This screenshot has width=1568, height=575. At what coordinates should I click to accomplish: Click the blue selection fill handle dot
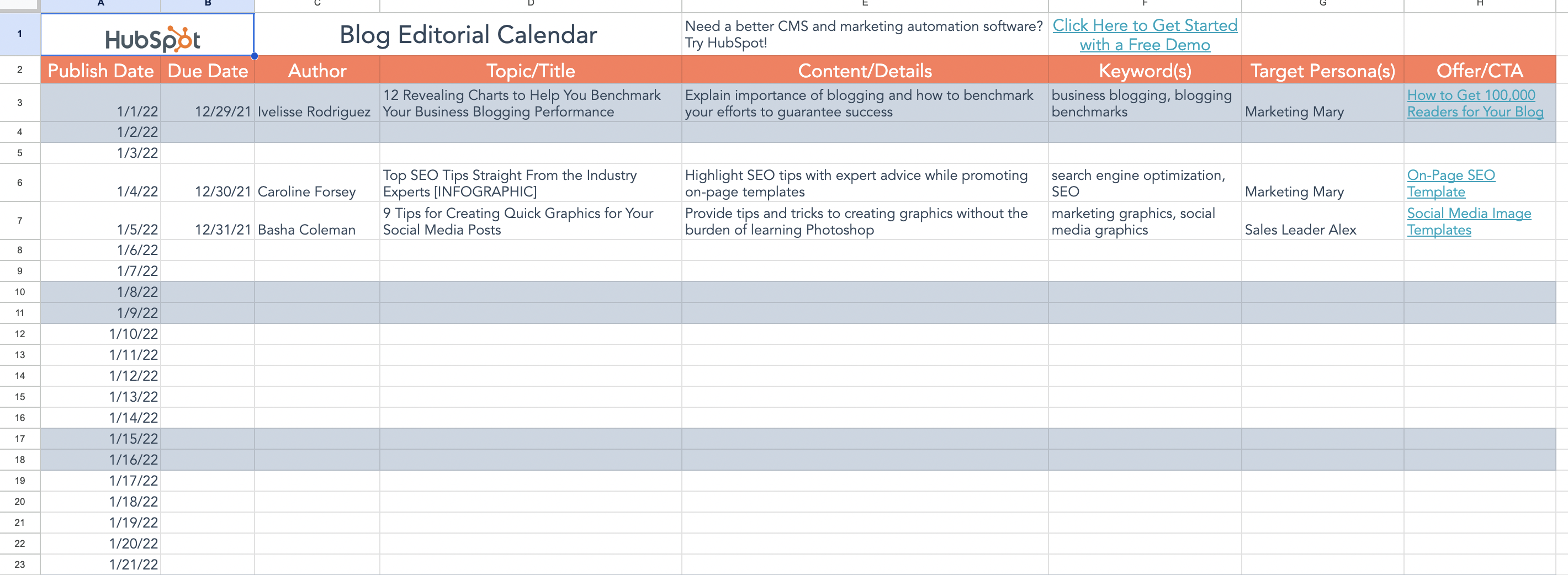click(255, 56)
